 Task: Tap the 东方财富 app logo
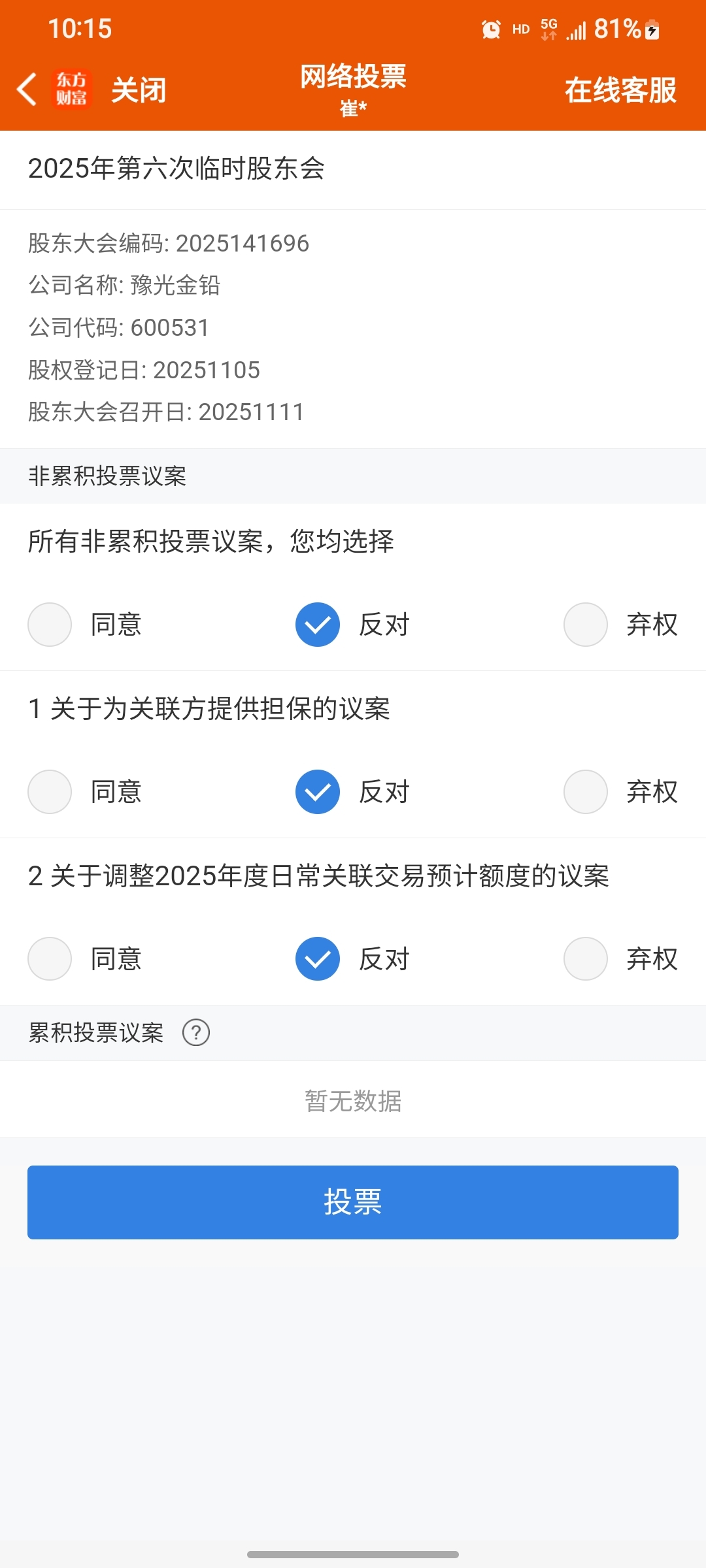point(71,90)
